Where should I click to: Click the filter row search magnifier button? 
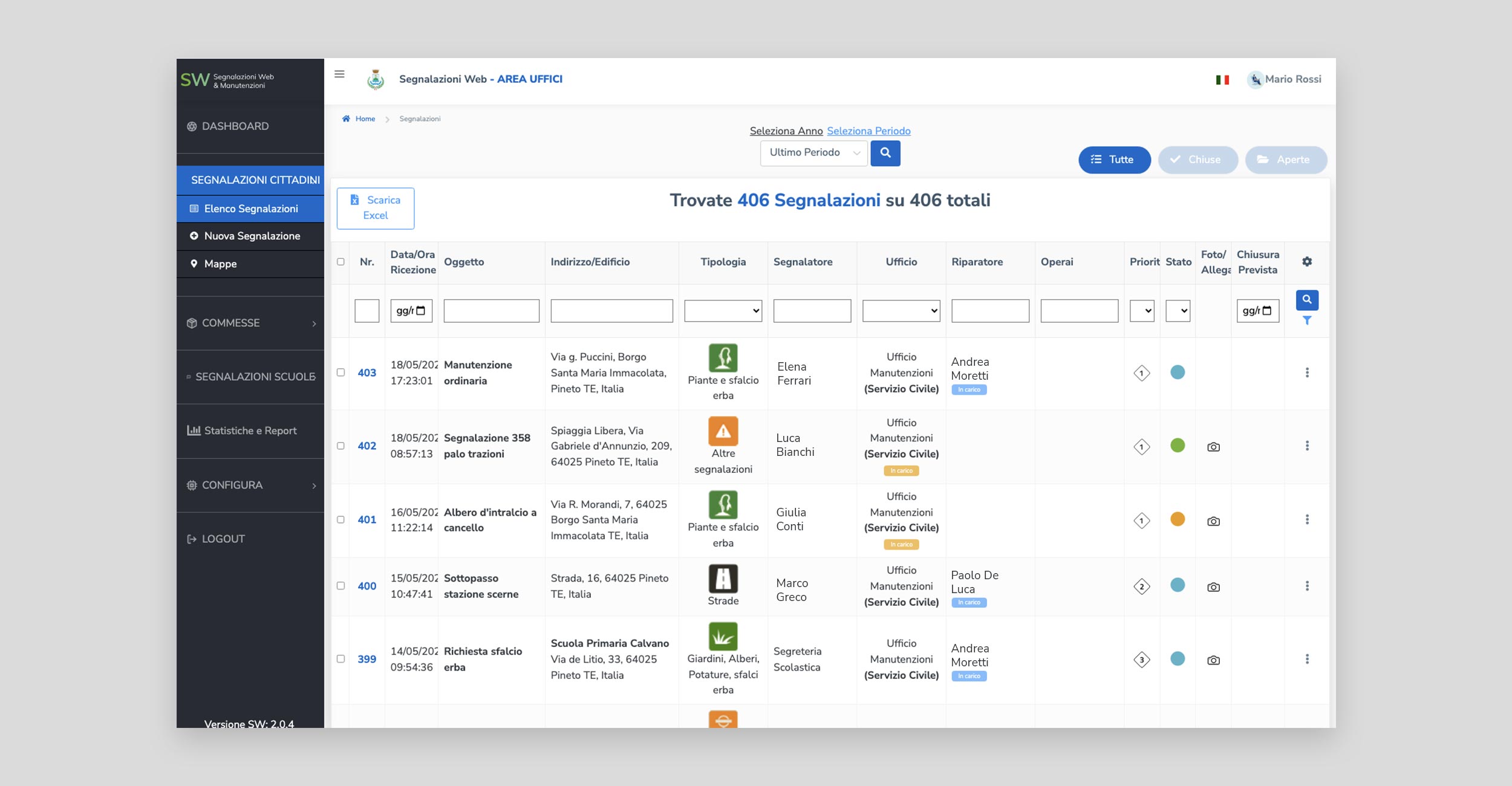(x=1307, y=300)
